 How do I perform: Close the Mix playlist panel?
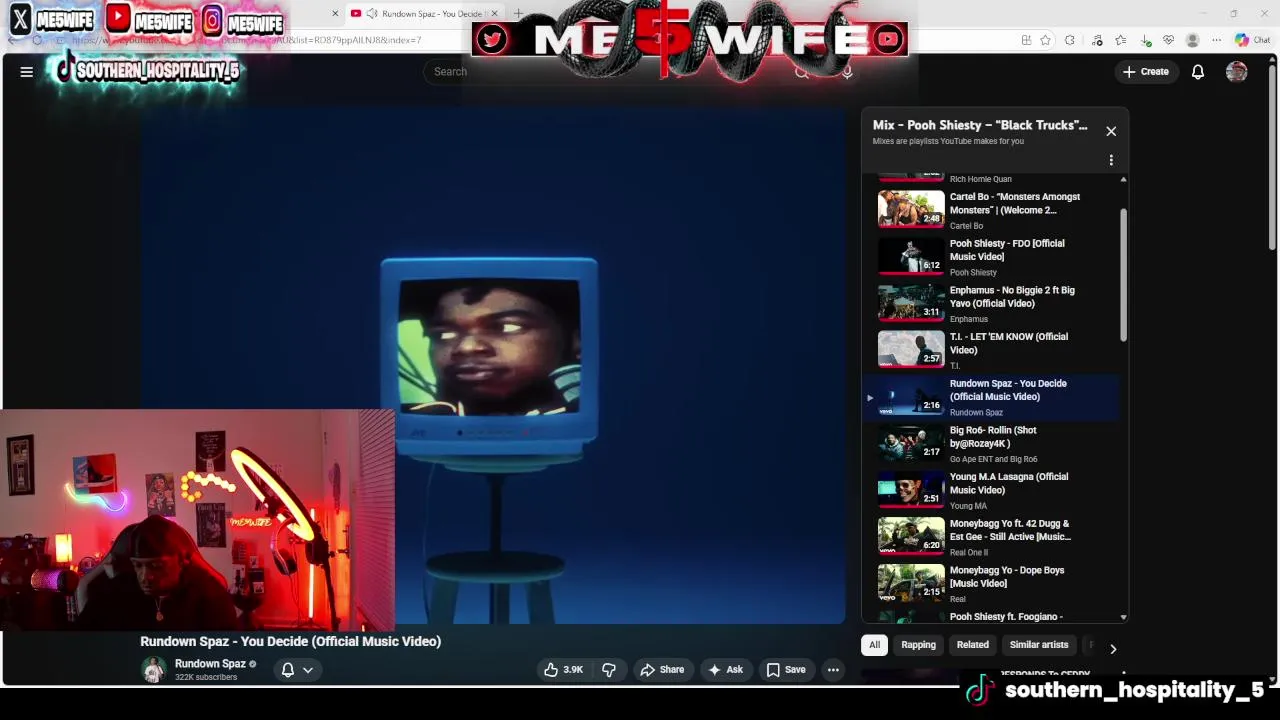click(1111, 131)
